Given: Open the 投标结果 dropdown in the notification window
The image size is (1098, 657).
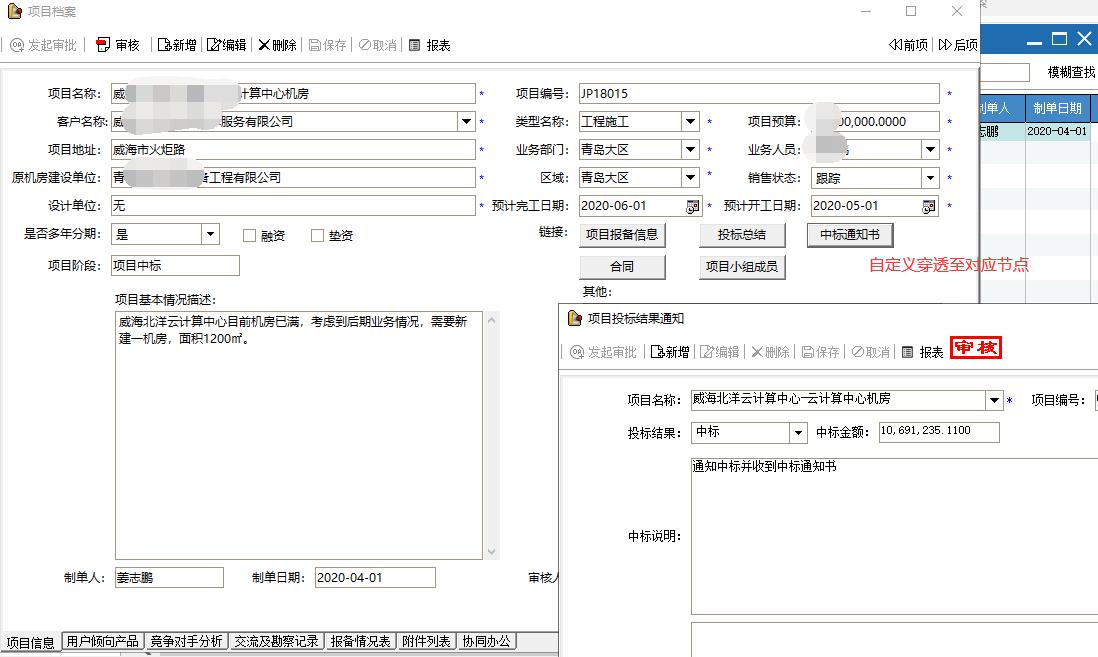Looking at the screenshot, I should point(797,433).
